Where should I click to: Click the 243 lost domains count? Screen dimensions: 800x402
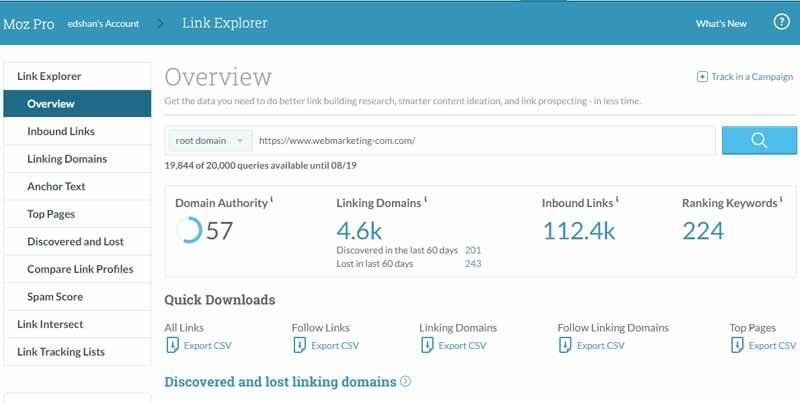click(x=473, y=263)
